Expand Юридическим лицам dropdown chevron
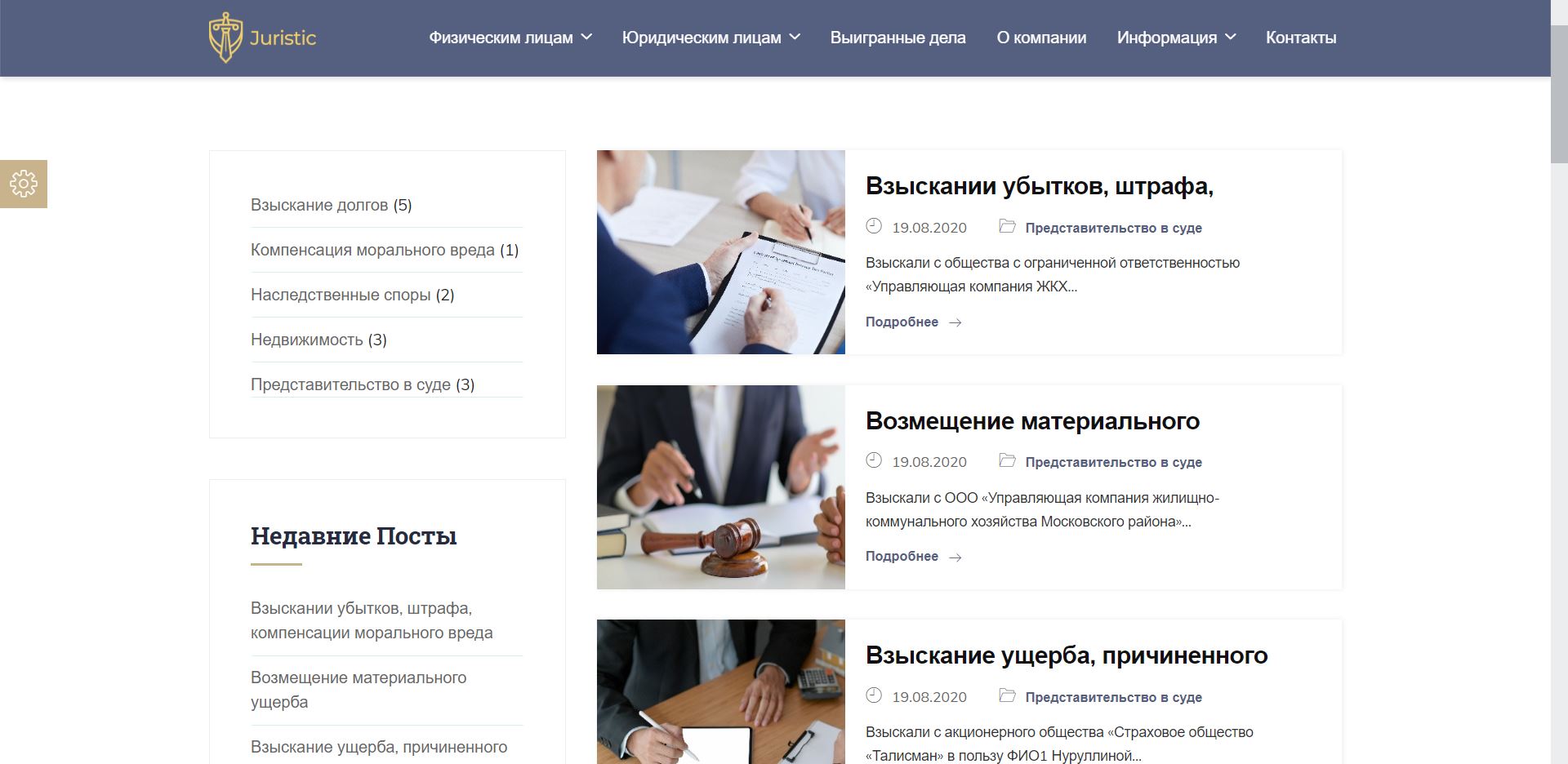Viewport: 1568px width, 764px height. click(795, 38)
